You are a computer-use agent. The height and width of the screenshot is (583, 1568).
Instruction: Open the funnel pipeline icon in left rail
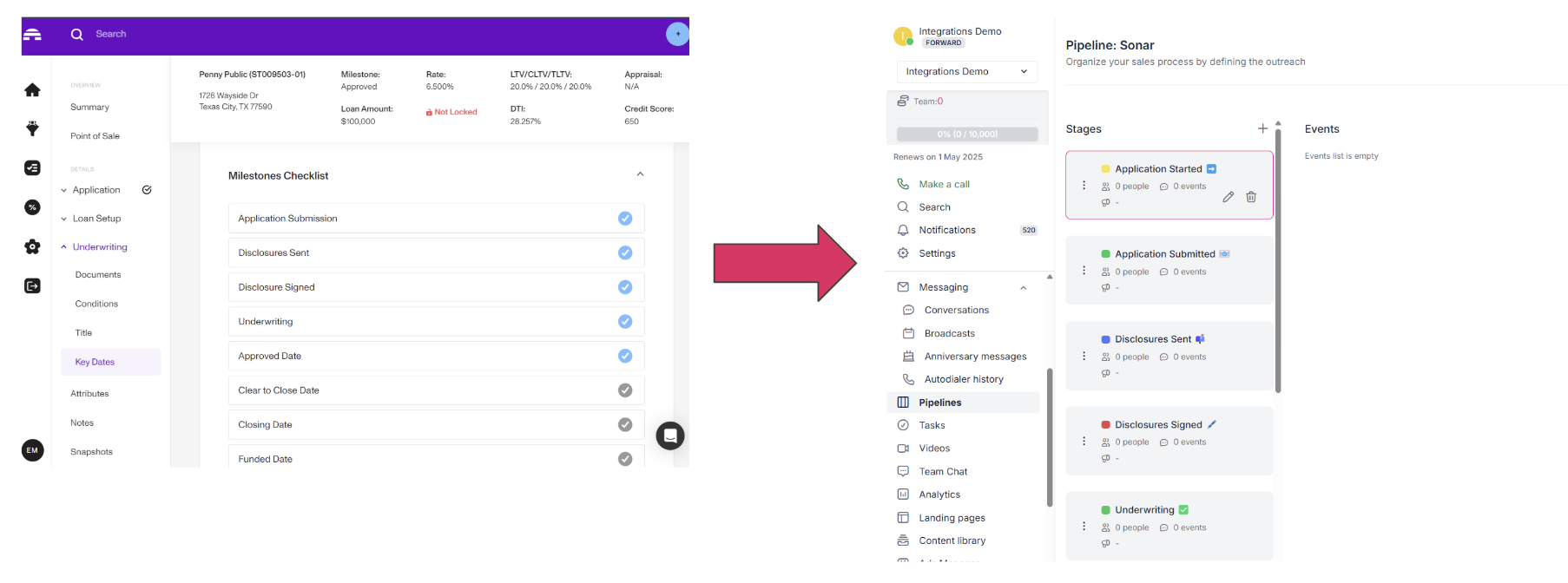pyautogui.click(x=32, y=129)
